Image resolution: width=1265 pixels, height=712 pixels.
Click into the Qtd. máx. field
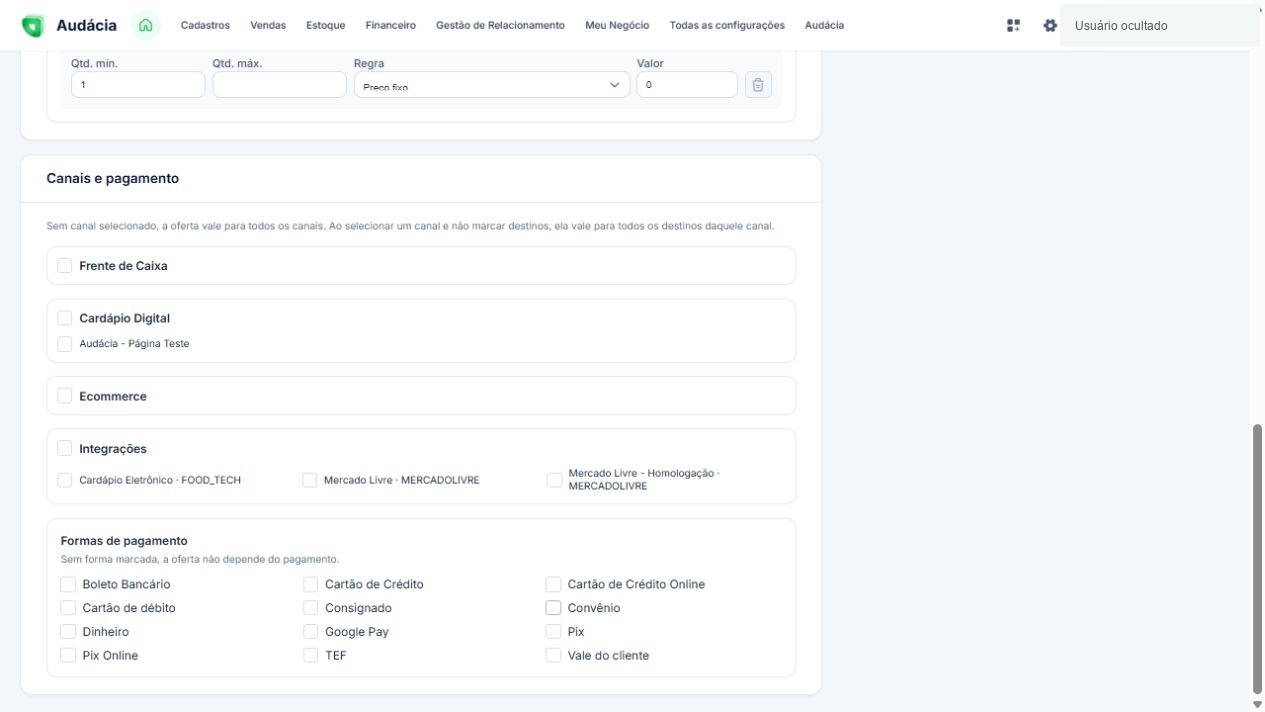[279, 85]
